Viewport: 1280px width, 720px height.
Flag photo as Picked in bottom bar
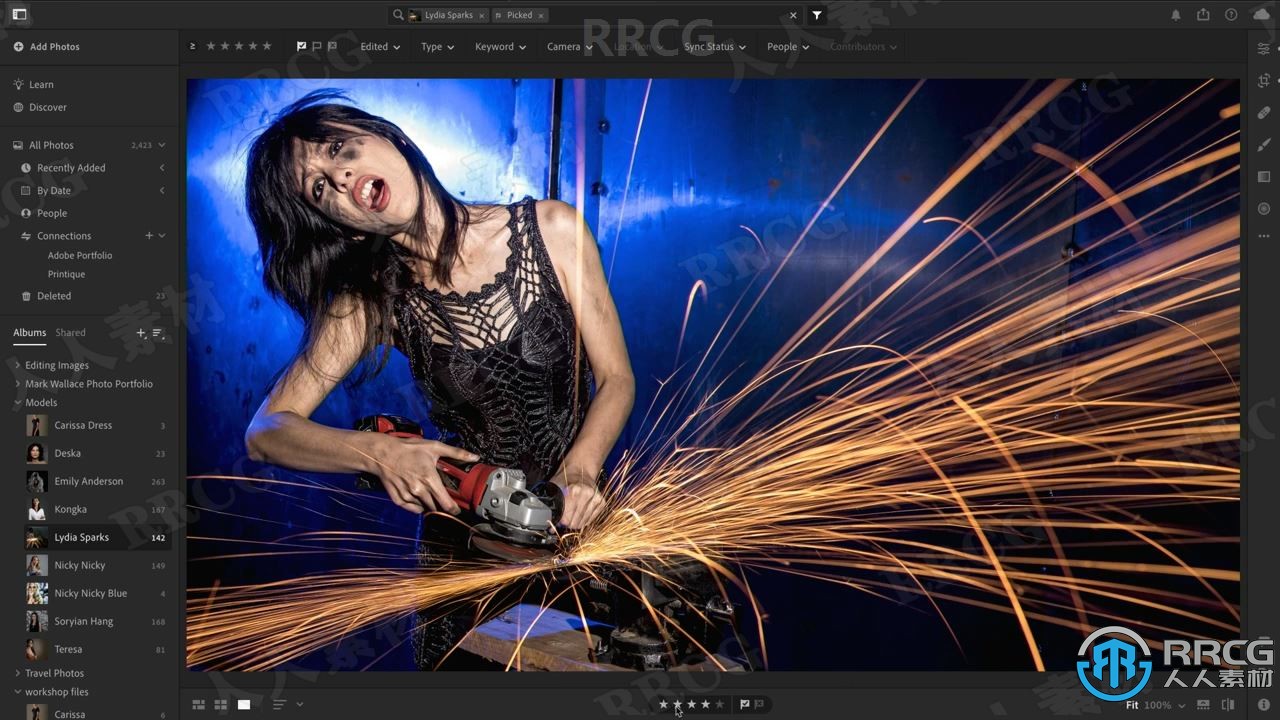click(x=744, y=704)
